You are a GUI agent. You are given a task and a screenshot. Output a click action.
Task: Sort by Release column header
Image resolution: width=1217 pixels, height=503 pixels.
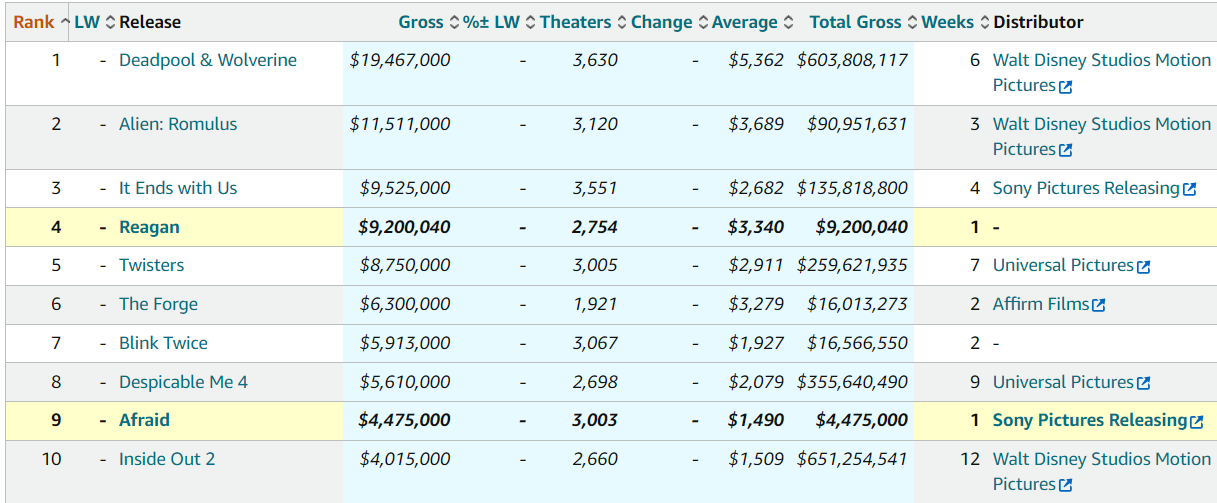[150, 22]
